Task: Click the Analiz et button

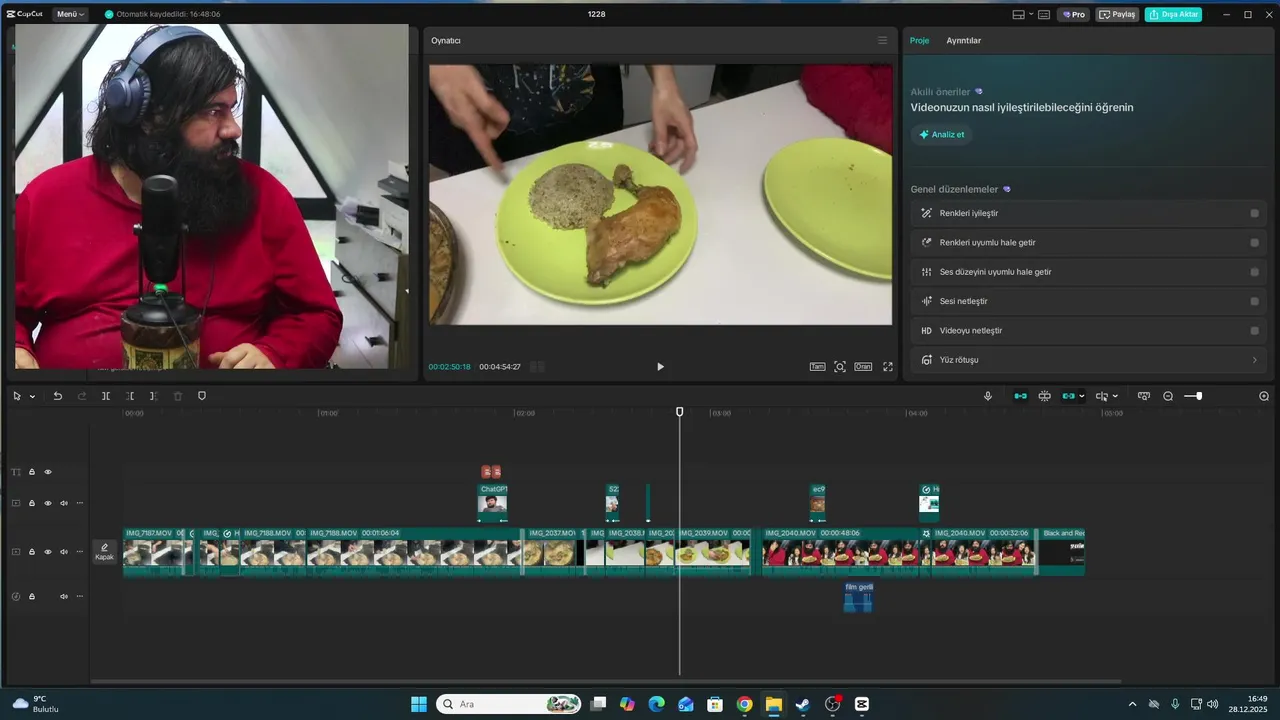Action: (x=941, y=134)
